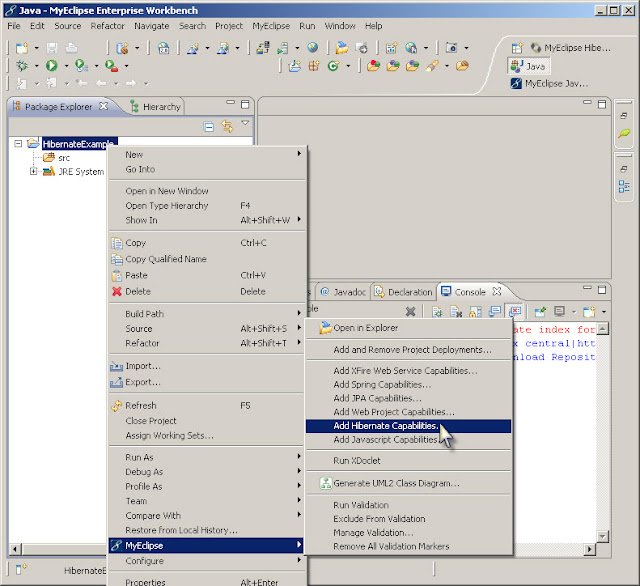640x586 pixels.
Task: Select Add and Remove Project Deployments
Action: [408, 350]
